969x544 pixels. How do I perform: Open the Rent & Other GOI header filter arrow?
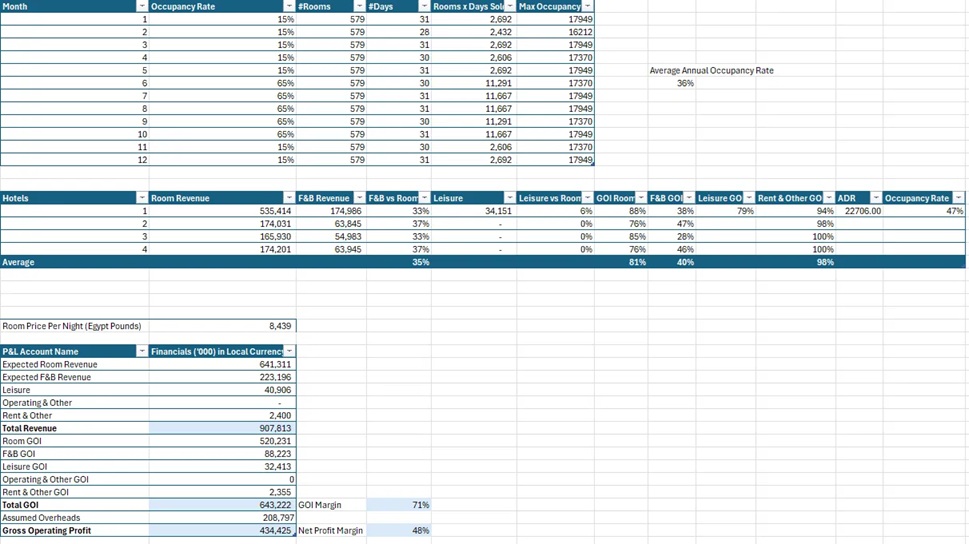[x=829, y=198]
